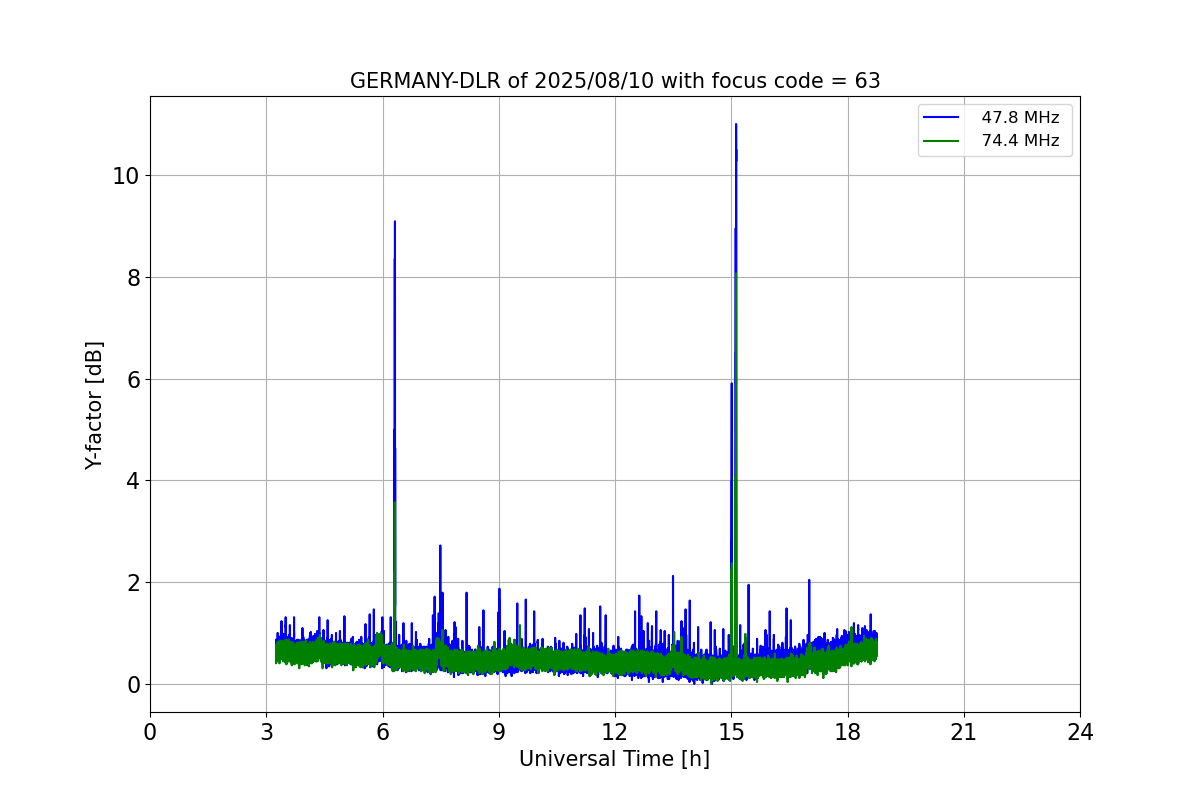
Task: Click x-axis tick label 9
Action: [499, 733]
